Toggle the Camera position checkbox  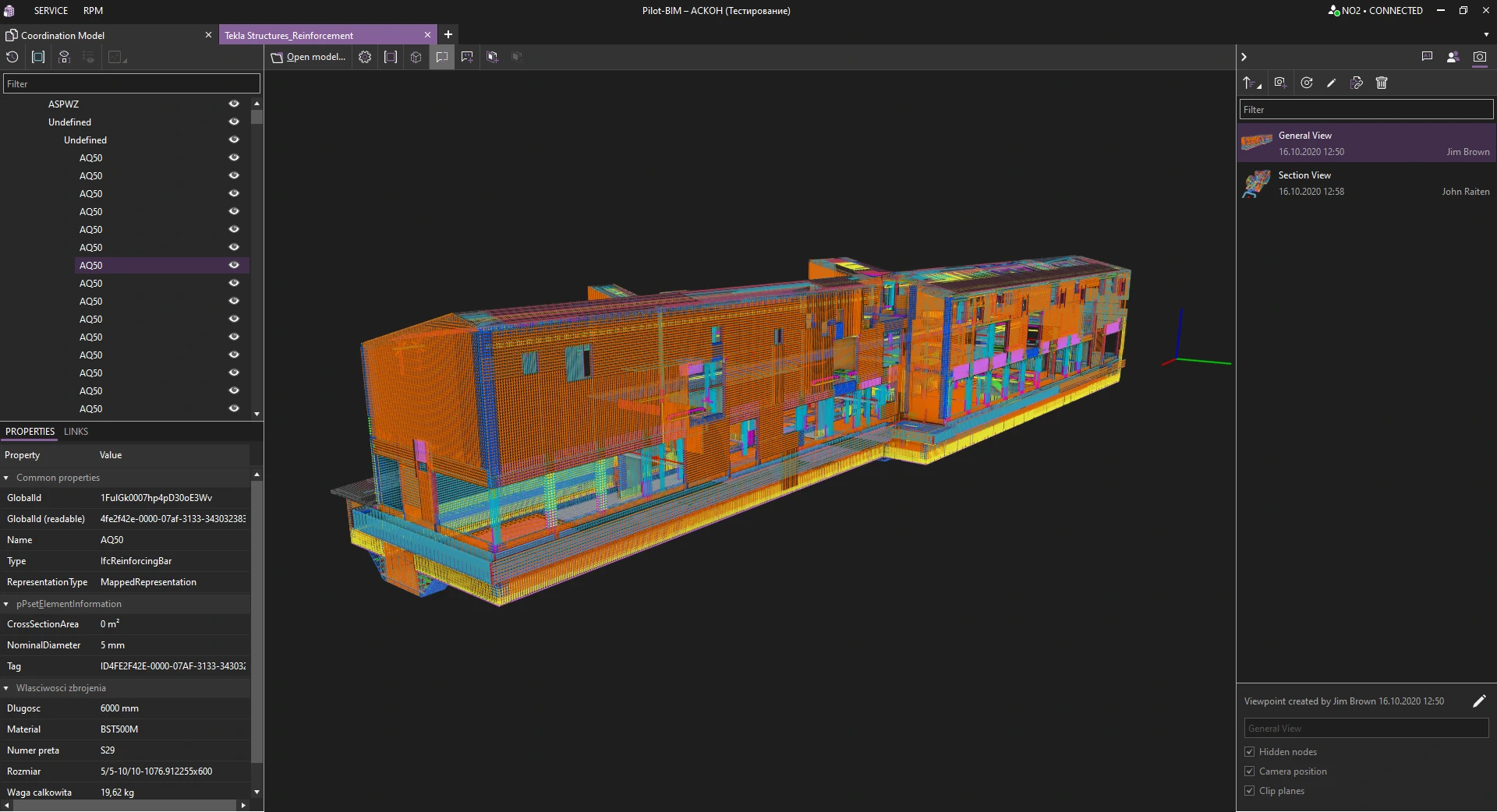click(x=1250, y=771)
